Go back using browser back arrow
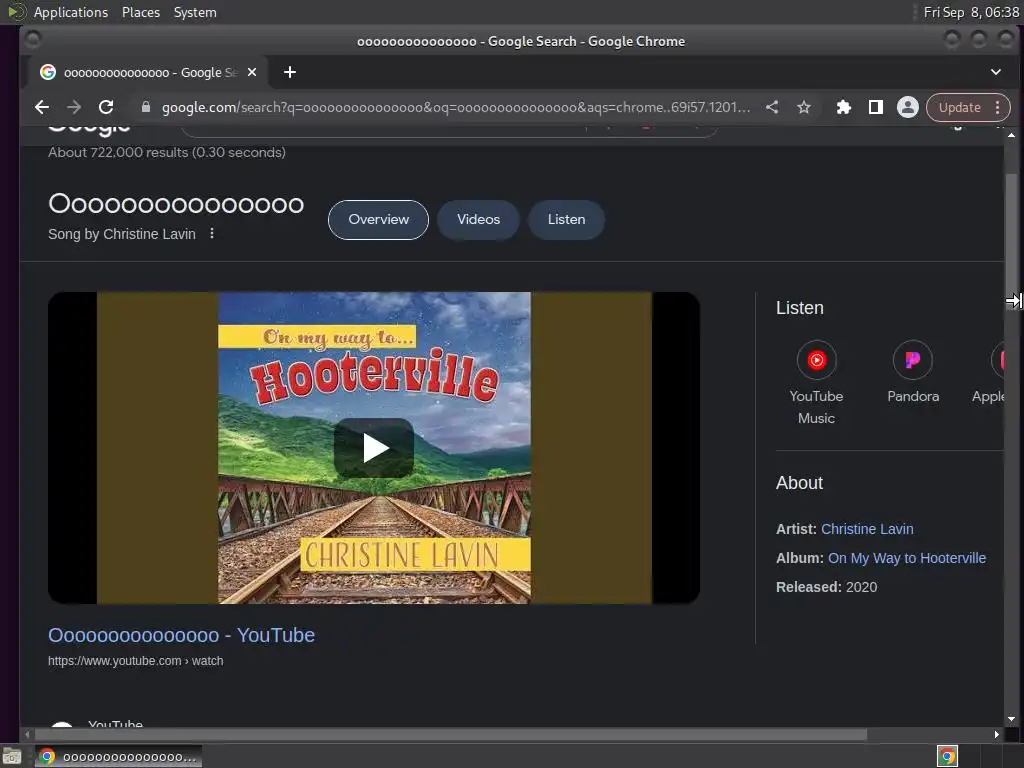This screenshot has width=1024, height=768. tap(42, 107)
